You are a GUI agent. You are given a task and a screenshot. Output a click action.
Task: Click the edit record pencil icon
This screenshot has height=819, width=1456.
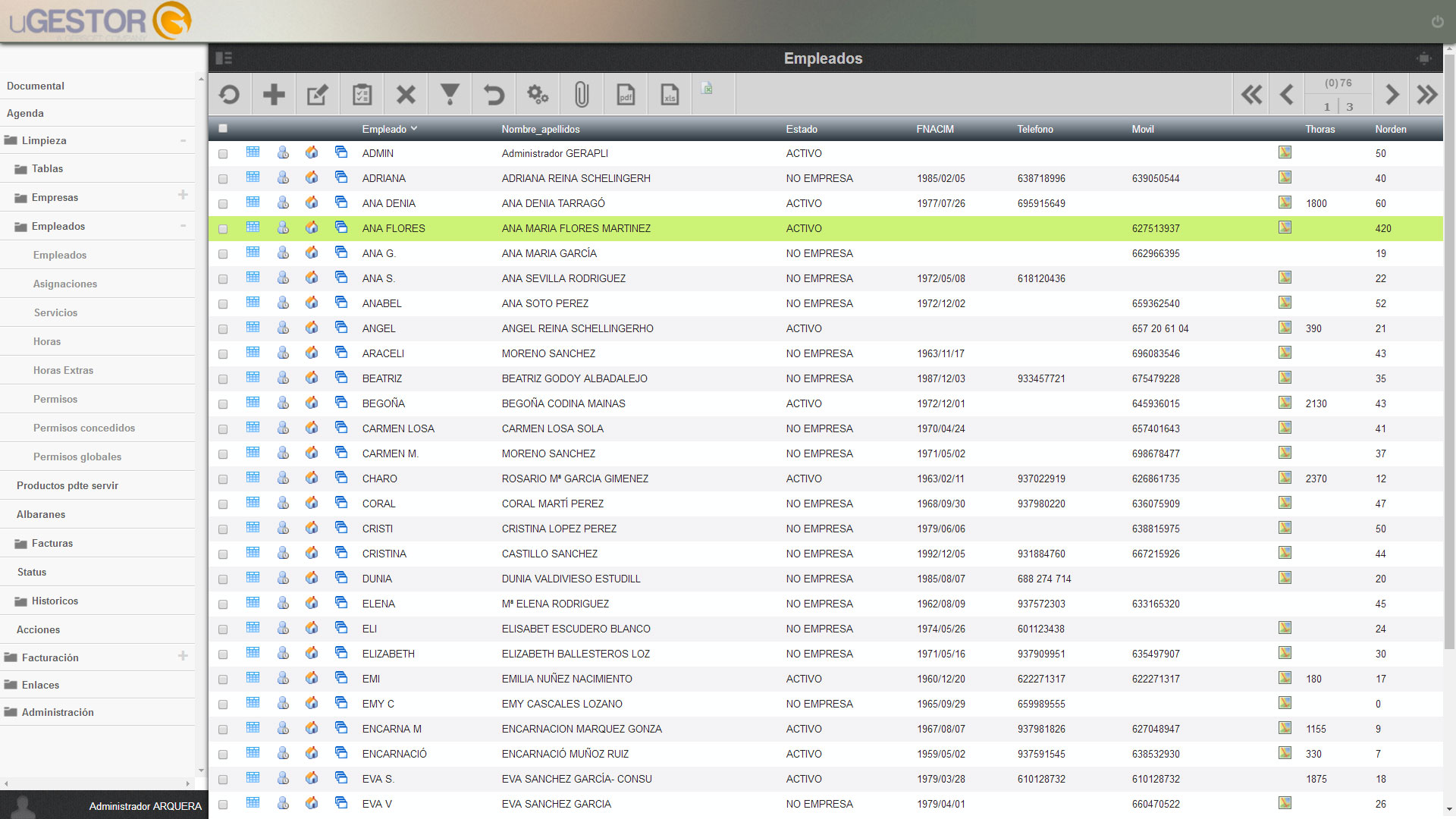(x=317, y=95)
